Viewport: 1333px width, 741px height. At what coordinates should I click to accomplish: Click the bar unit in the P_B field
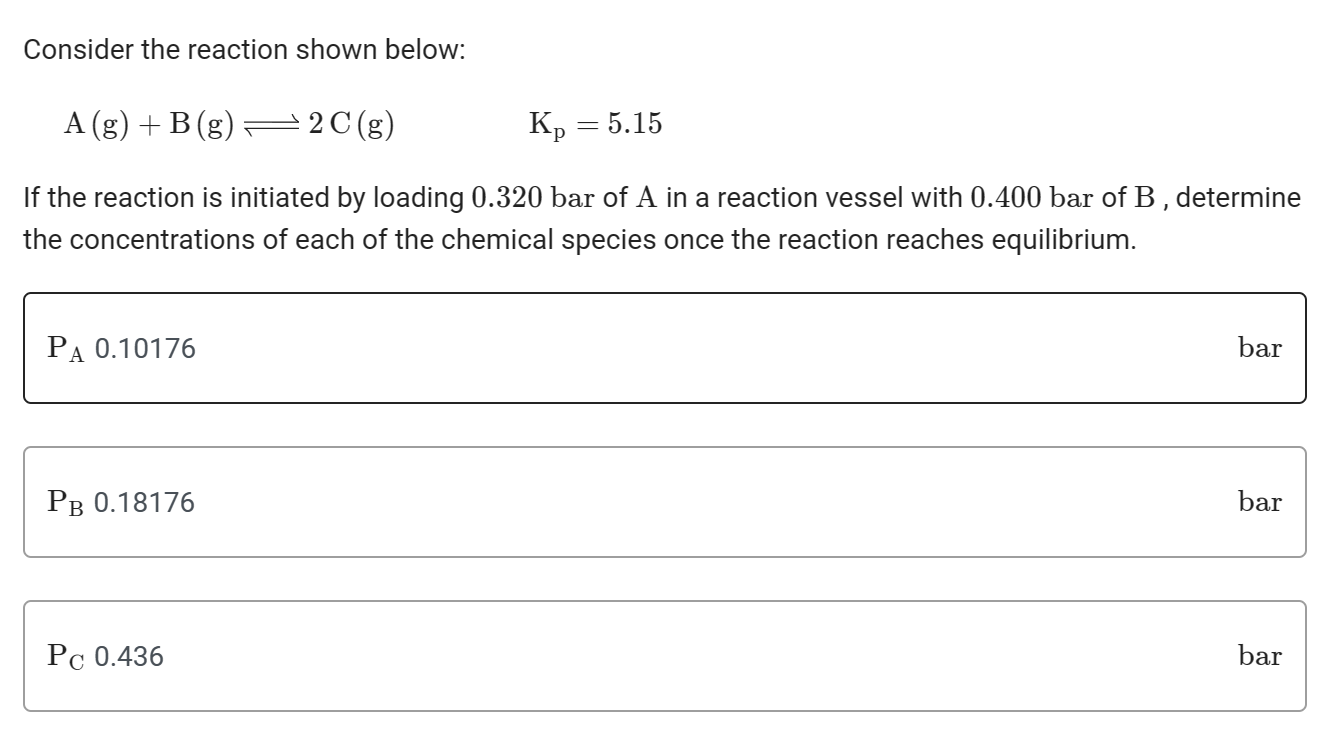(x=1259, y=502)
